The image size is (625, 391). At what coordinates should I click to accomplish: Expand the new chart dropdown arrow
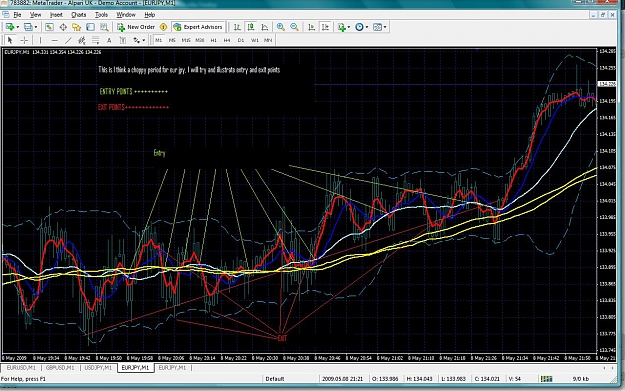point(18,27)
